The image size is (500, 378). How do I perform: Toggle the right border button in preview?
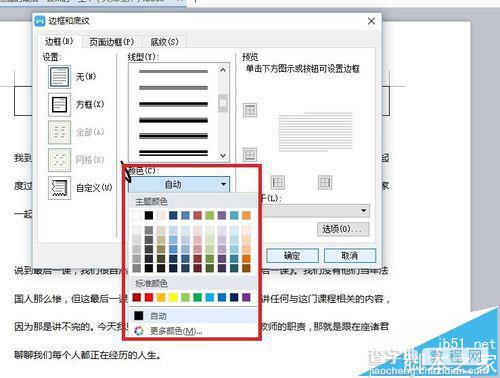tap(325, 182)
